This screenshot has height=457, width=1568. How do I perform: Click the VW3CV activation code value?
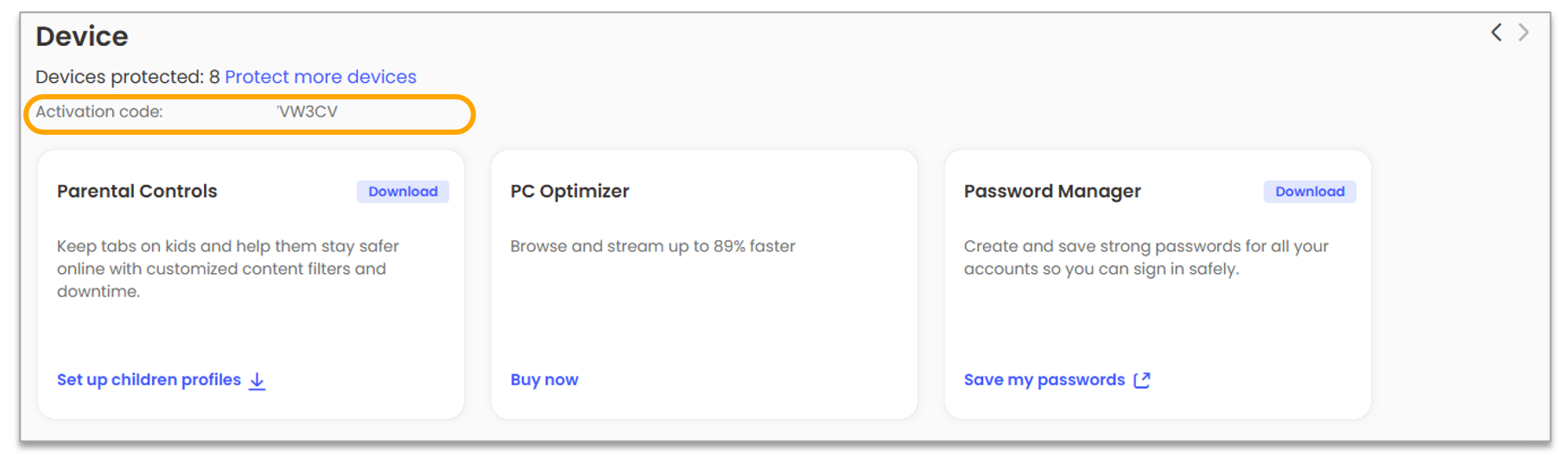point(308,112)
